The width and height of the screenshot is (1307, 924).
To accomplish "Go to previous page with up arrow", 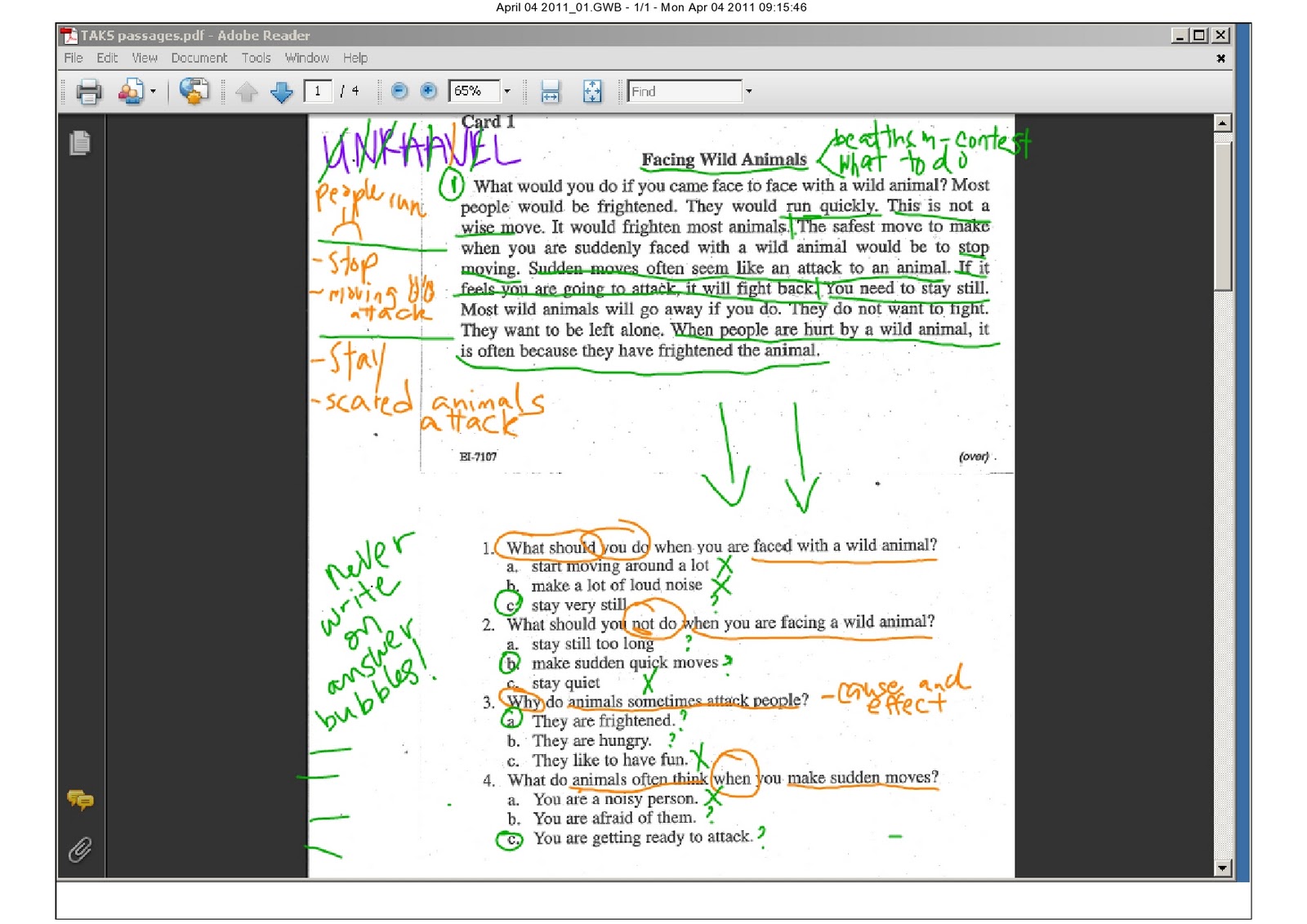I will click(x=247, y=92).
